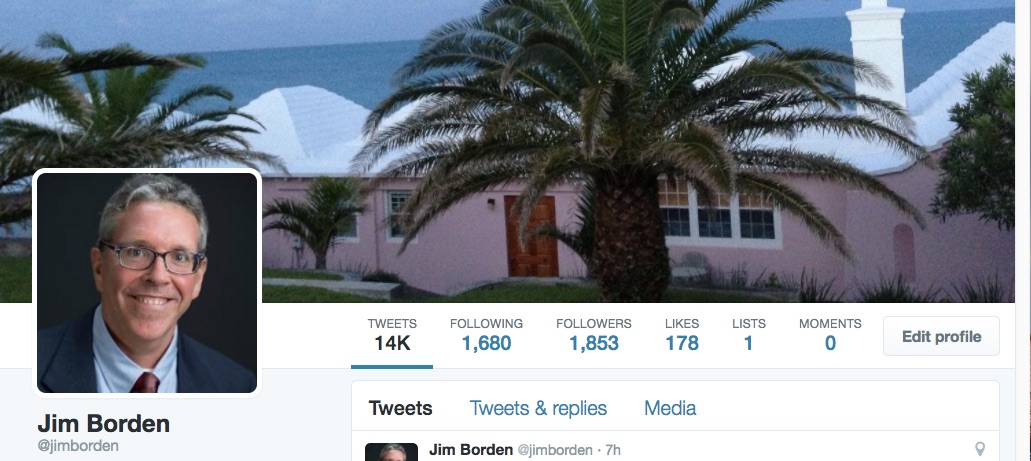The image size is (1031, 461).
Task: Switch to Tweets & replies tab
Action: pos(538,408)
